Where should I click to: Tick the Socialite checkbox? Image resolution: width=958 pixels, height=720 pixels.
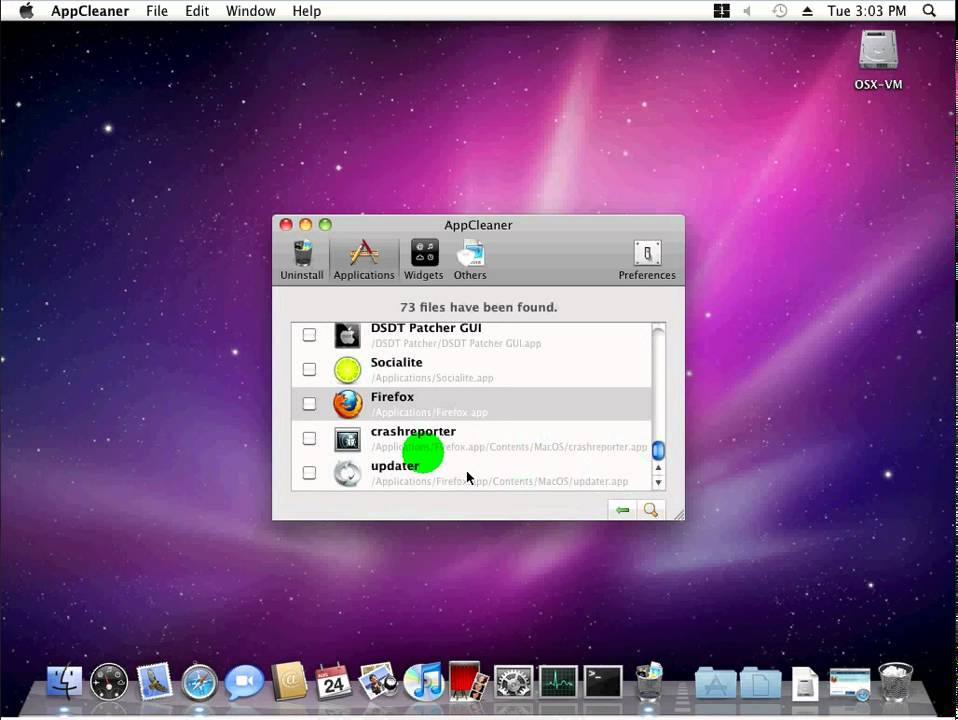click(x=309, y=369)
